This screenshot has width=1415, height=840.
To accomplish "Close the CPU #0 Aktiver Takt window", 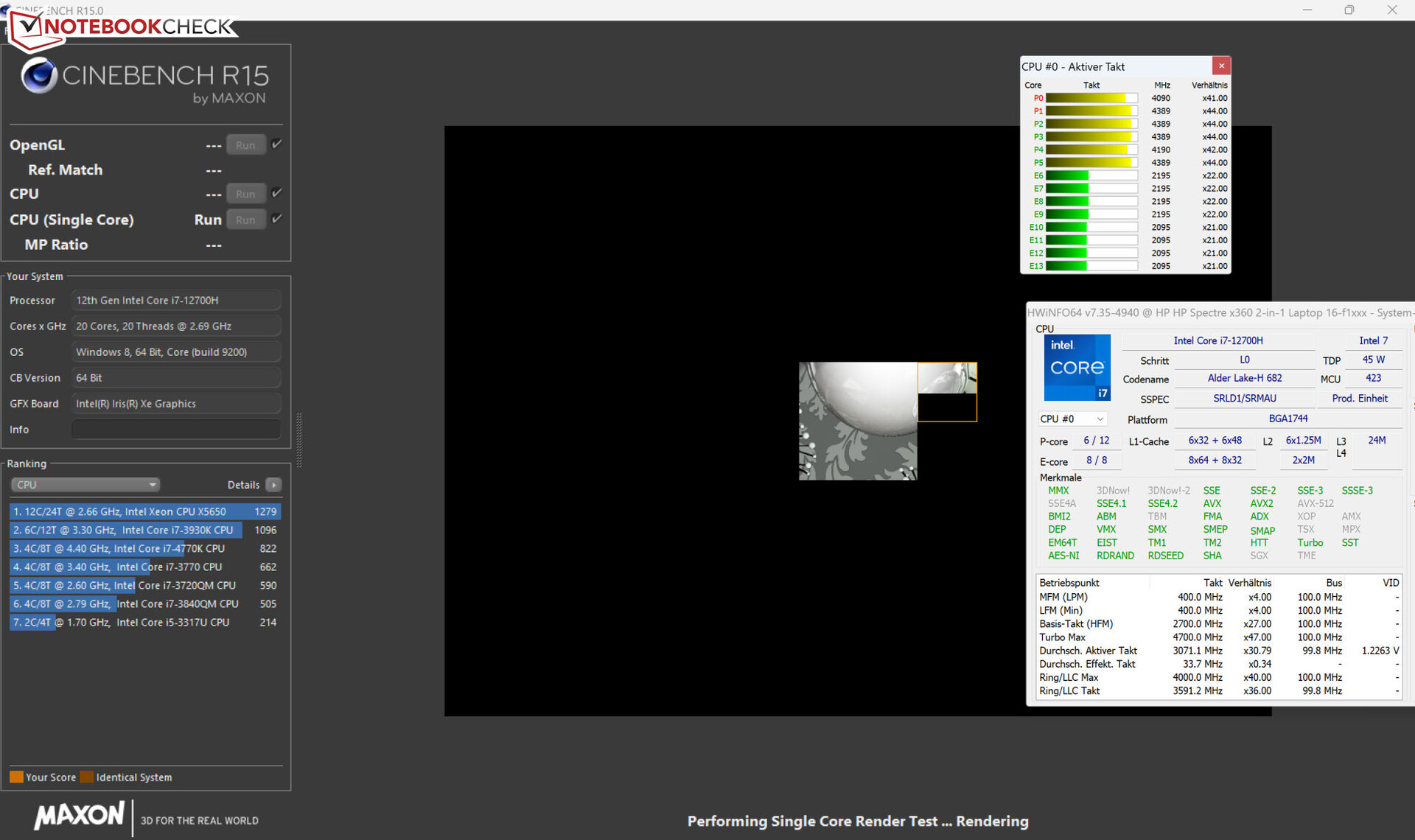I will (1221, 66).
